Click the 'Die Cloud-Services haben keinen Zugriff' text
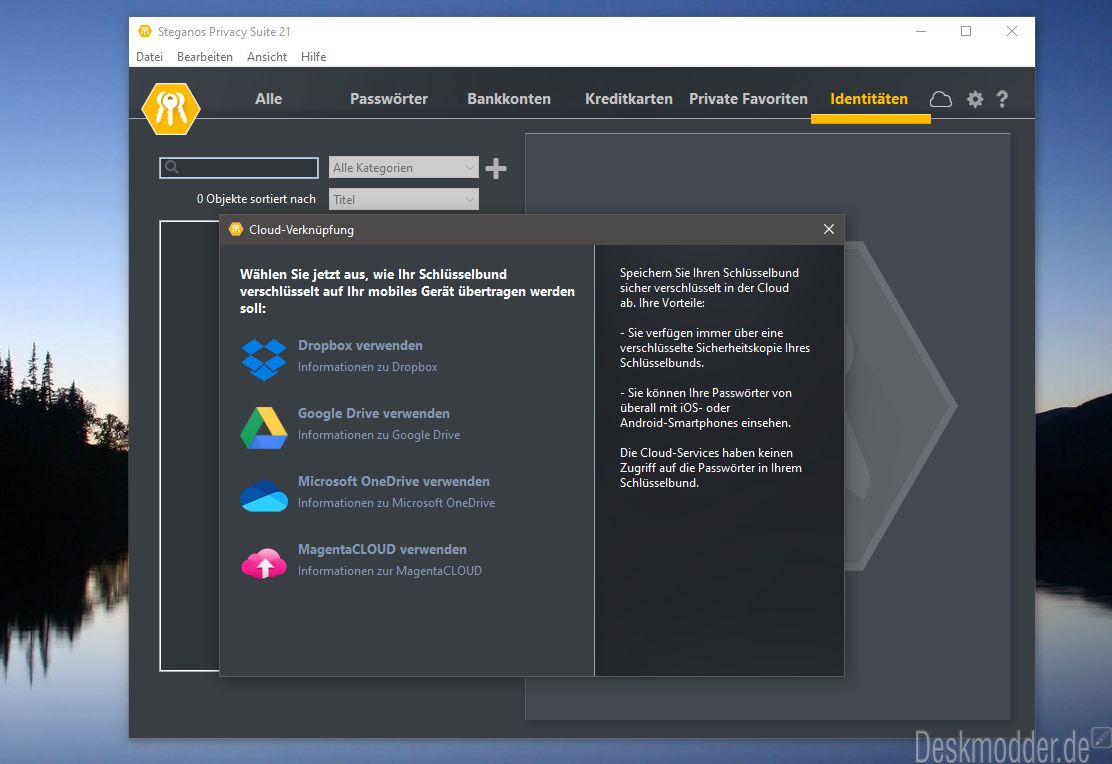Viewport: 1112px width, 764px height. coord(711,468)
